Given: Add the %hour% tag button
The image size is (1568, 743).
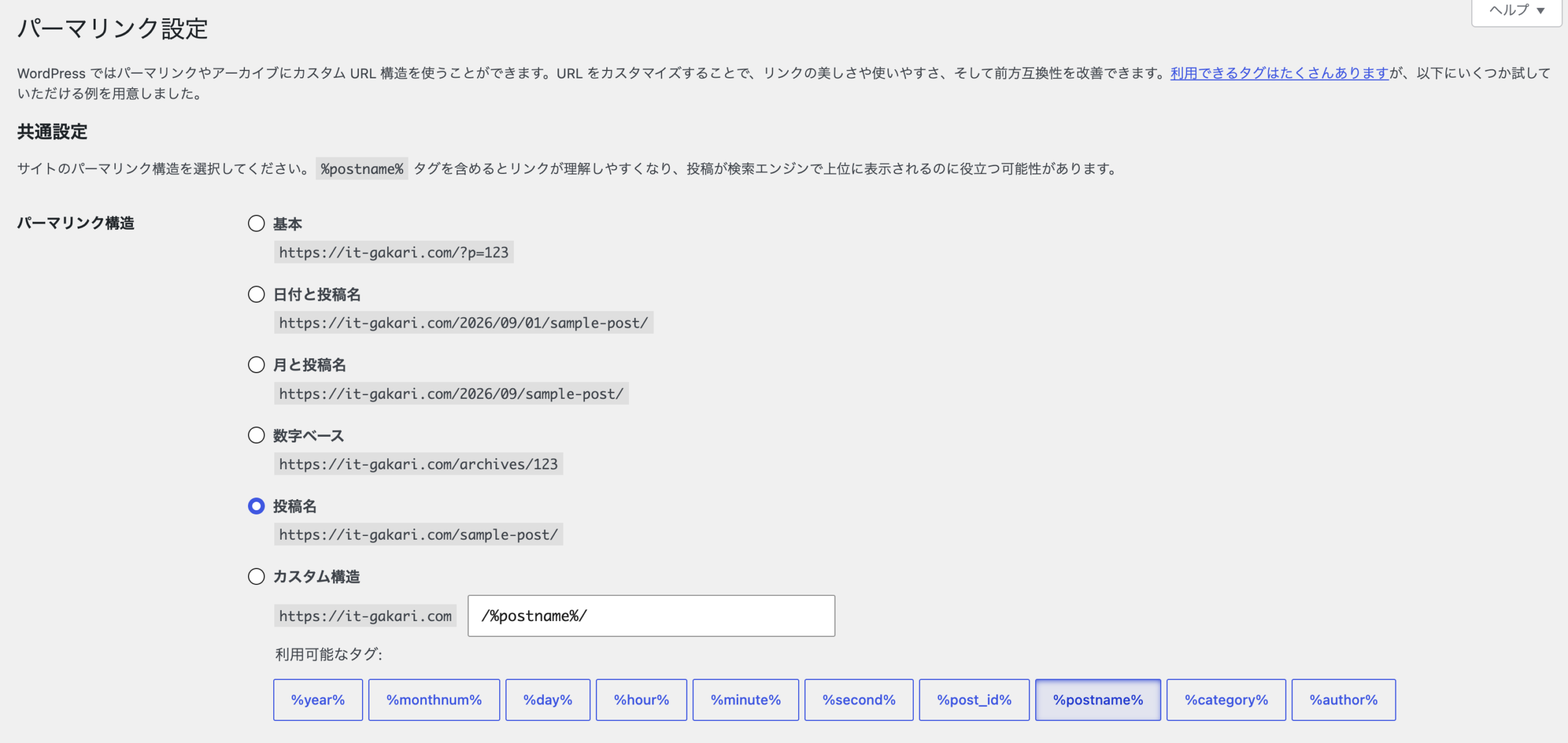Looking at the screenshot, I should [641, 700].
